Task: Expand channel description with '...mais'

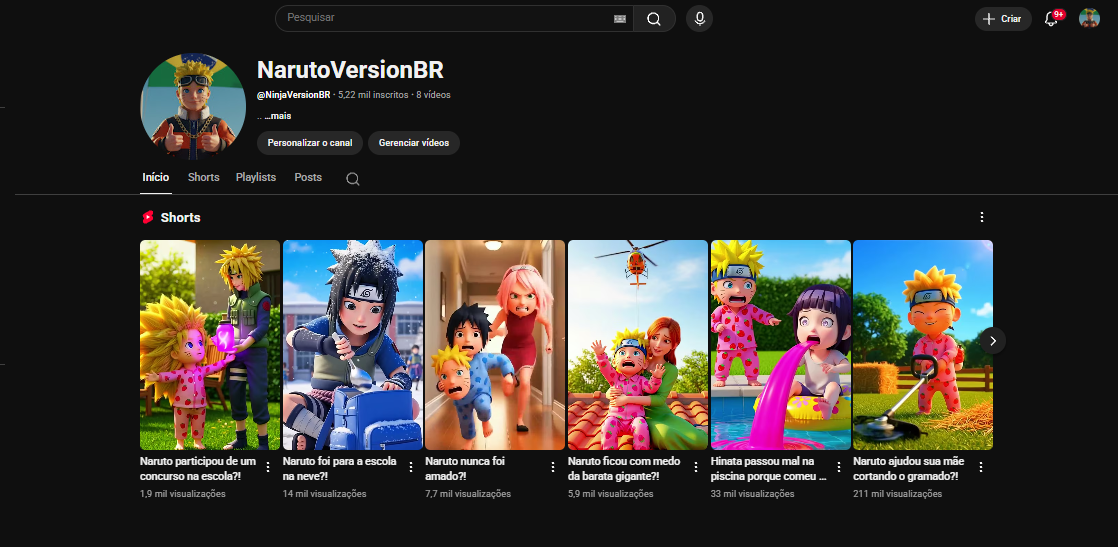Action: tap(277, 116)
